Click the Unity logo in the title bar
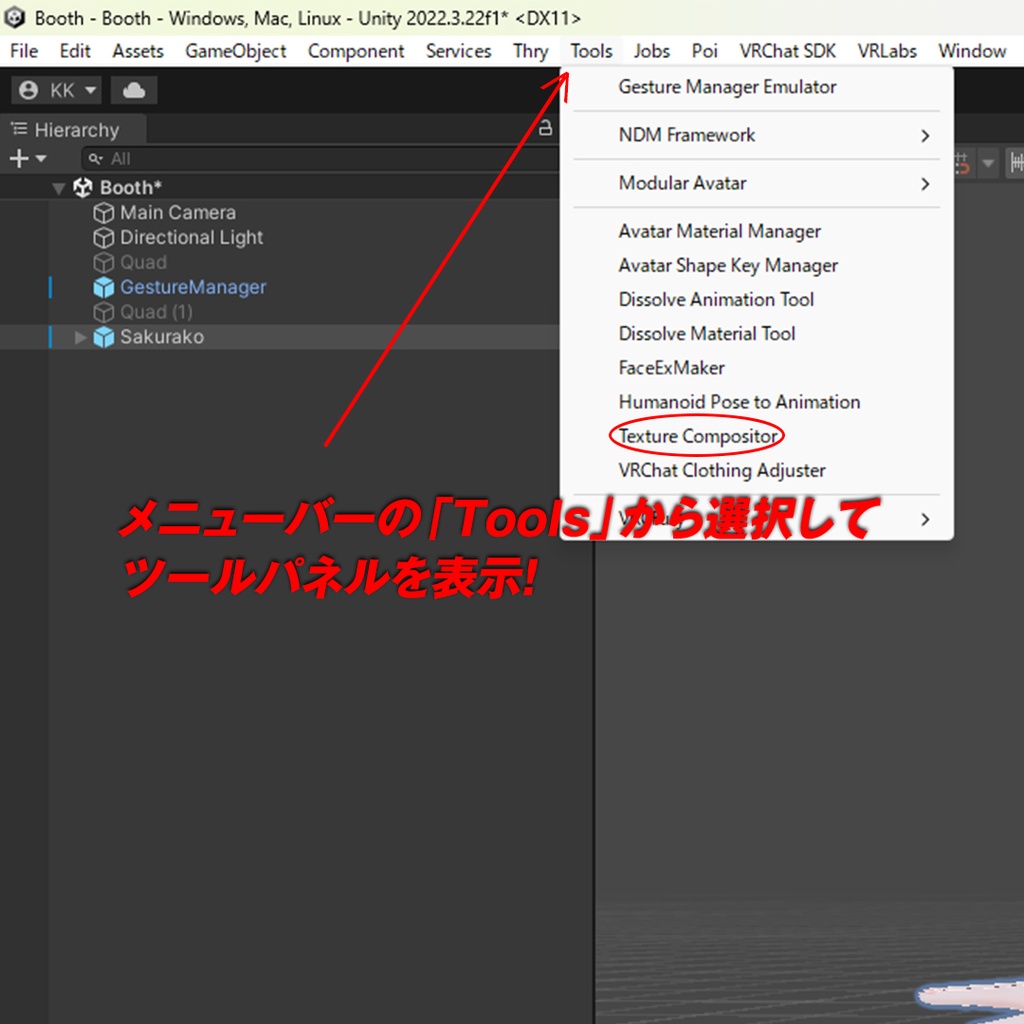The height and width of the screenshot is (1024, 1024). [14, 18]
